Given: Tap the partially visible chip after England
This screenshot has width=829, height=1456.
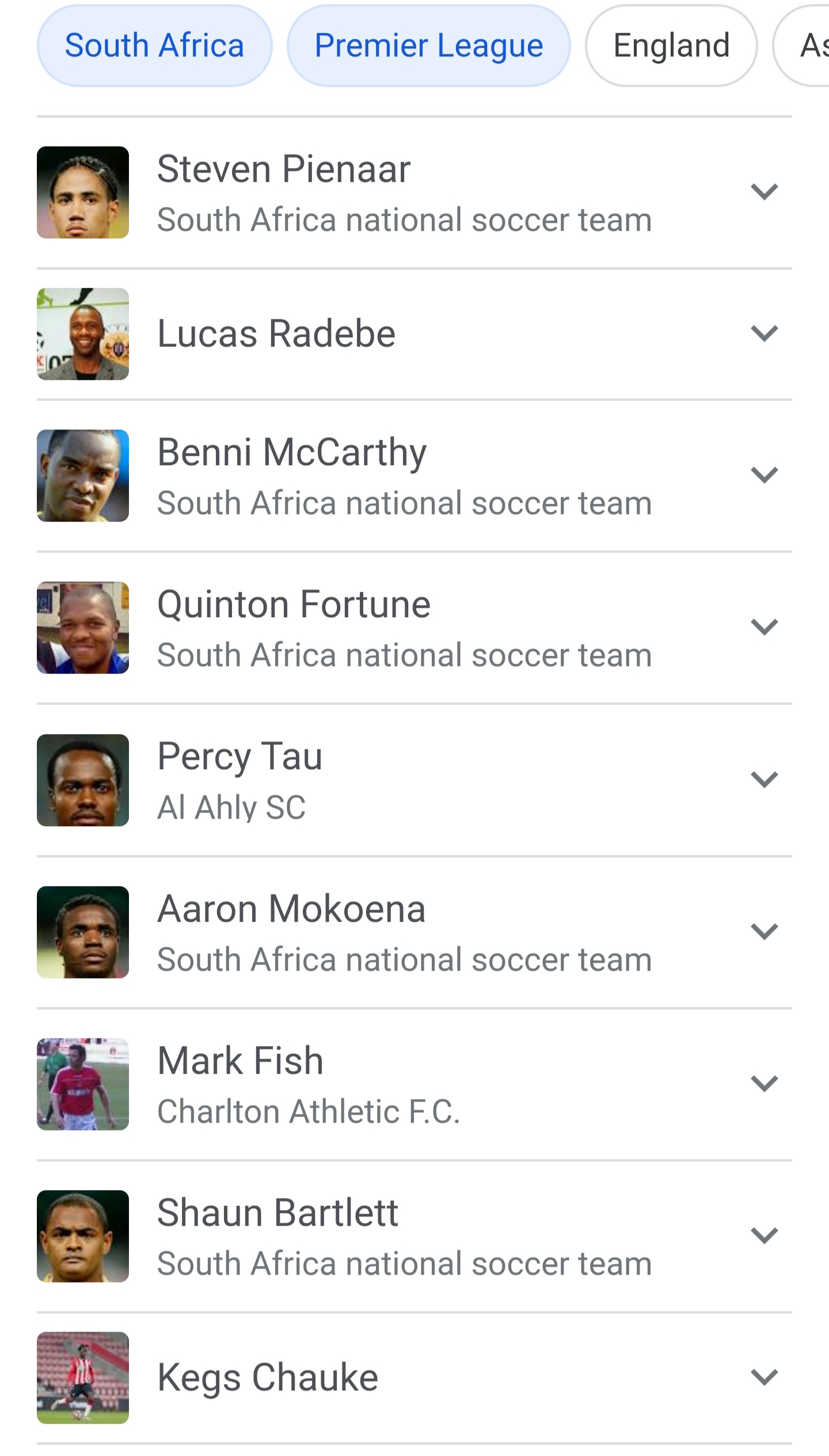Looking at the screenshot, I should (x=809, y=45).
